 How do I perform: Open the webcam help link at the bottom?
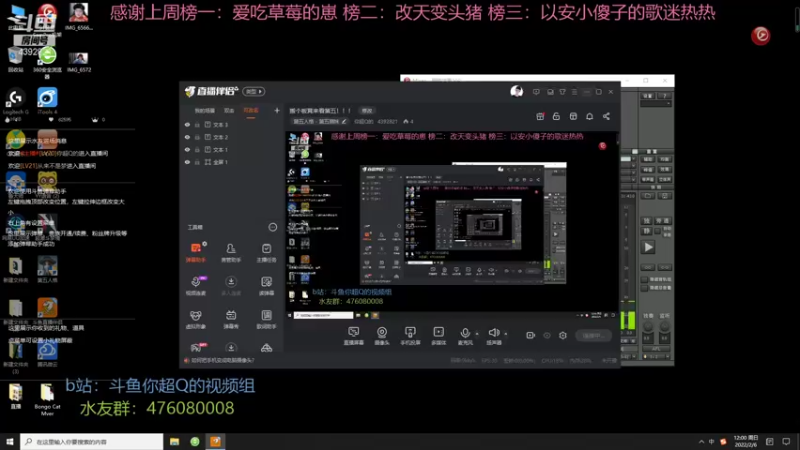pos(222,360)
